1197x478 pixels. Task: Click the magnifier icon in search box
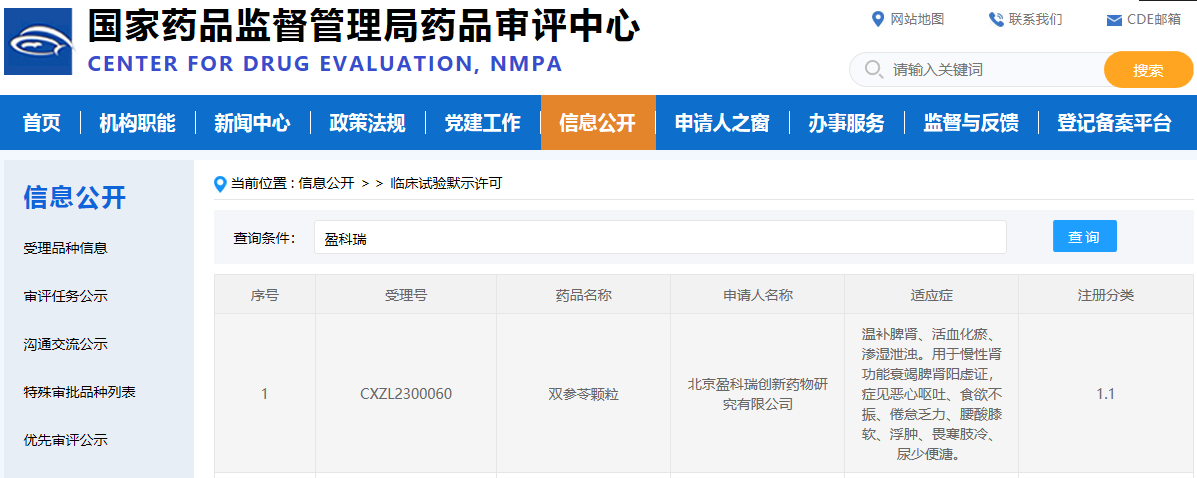coord(873,69)
